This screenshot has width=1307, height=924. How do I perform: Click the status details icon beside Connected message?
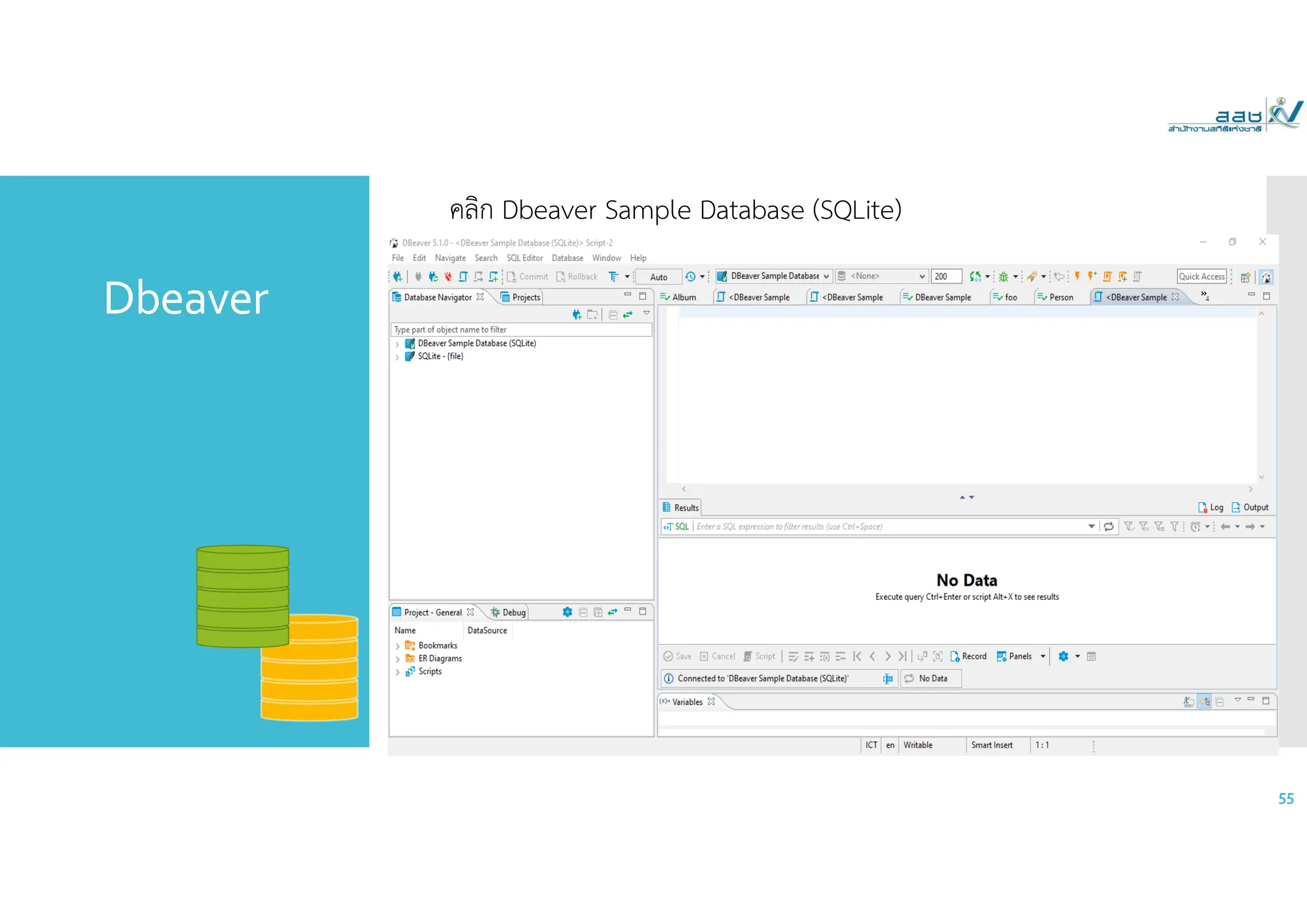pyautogui.click(x=888, y=678)
